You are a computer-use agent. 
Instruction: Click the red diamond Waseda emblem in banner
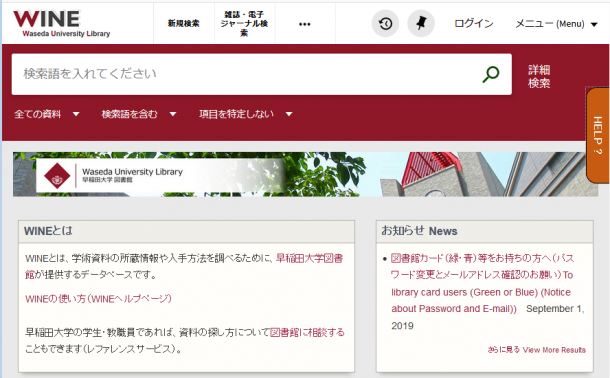[x=57, y=176]
